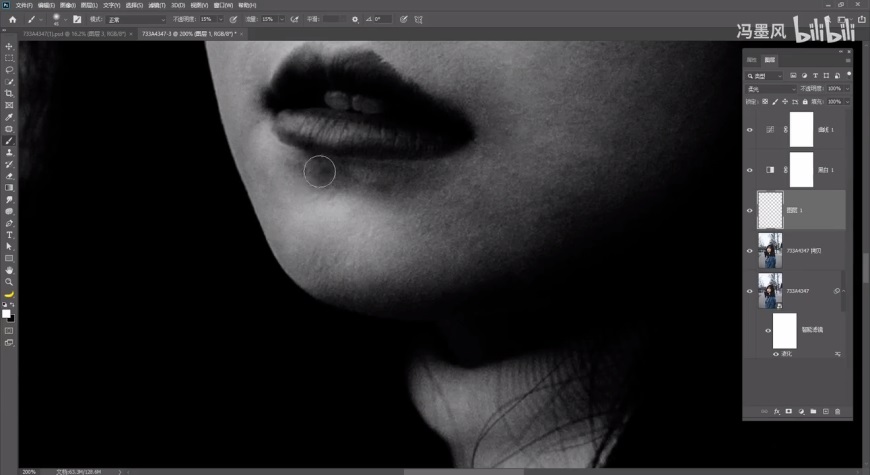This screenshot has height=475, width=870.
Task: Click the Home icon in options bar
Action: click(x=13, y=19)
